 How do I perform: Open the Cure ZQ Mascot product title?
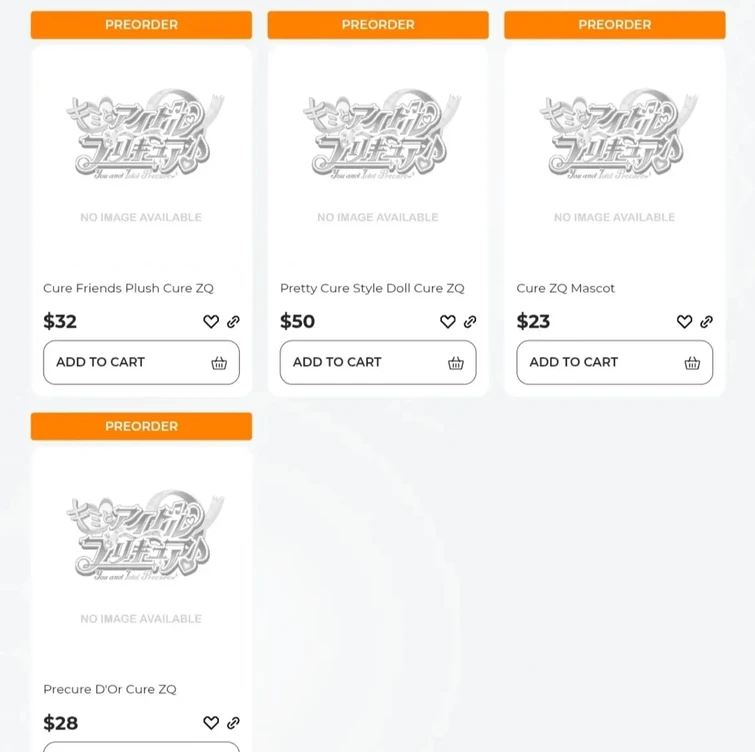[566, 288]
